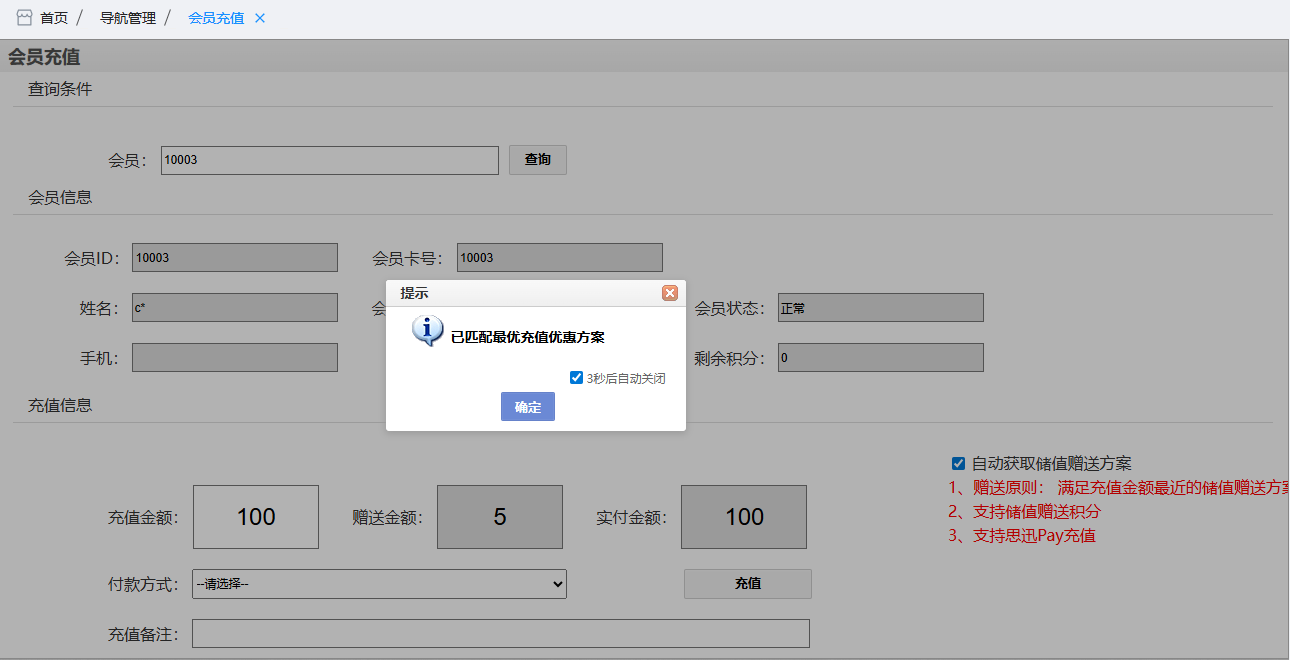Go to 导航管理 in the breadcrumb
The height and width of the screenshot is (660, 1290).
point(128,18)
